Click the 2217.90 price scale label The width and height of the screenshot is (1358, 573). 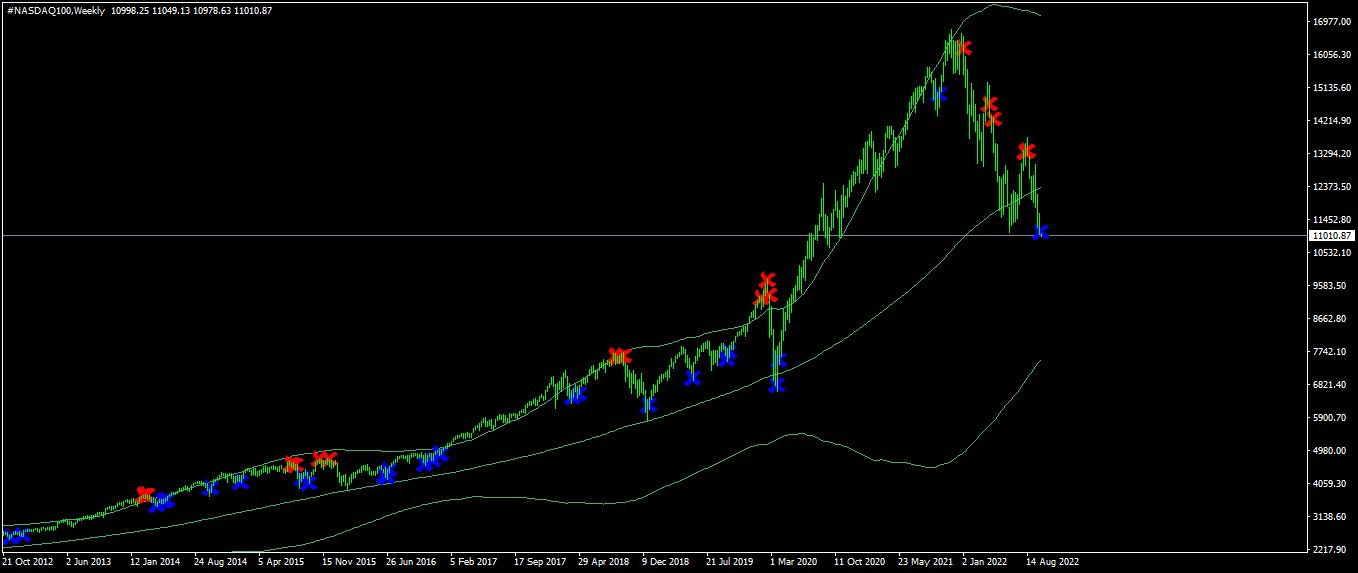click(1333, 550)
